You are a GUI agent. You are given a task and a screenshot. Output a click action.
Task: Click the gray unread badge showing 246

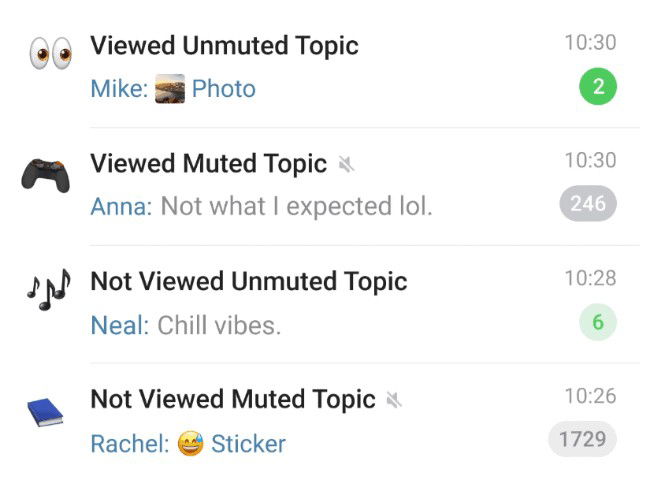588,204
